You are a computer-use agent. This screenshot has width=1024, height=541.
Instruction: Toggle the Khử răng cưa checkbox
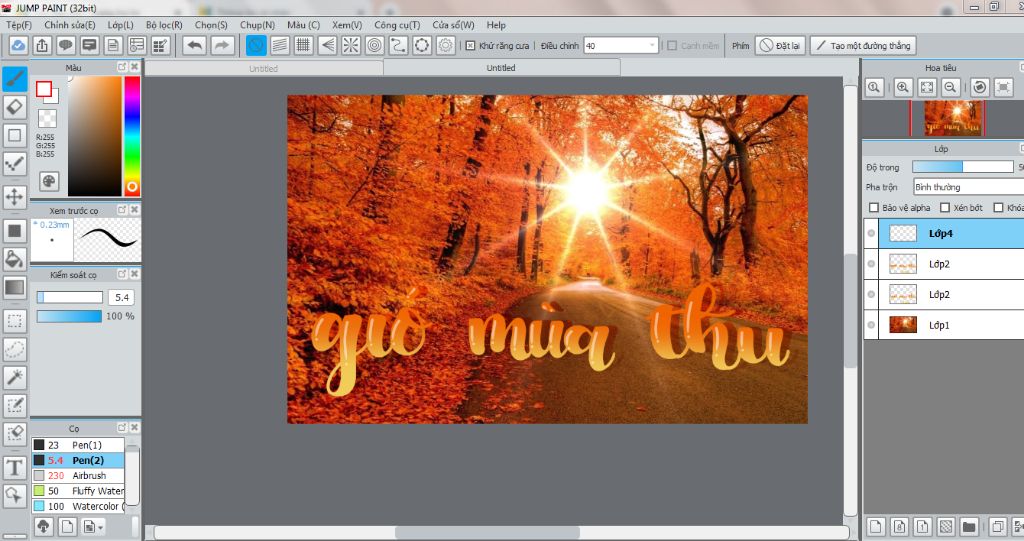point(470,46)
